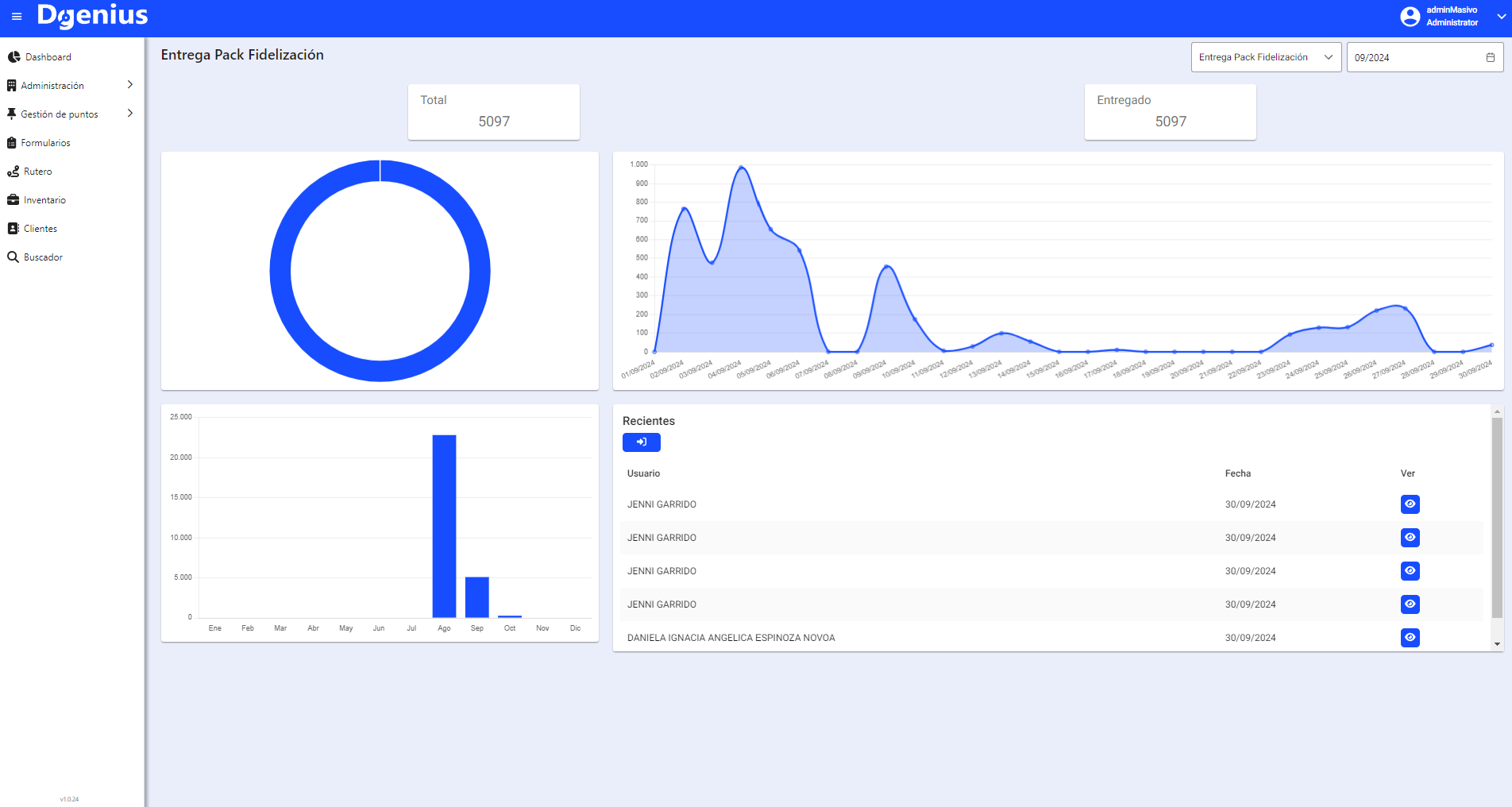Screen dimensions: 1512x807
Task: Open the calendar picker icon
Action: (x=1491, y=57)
